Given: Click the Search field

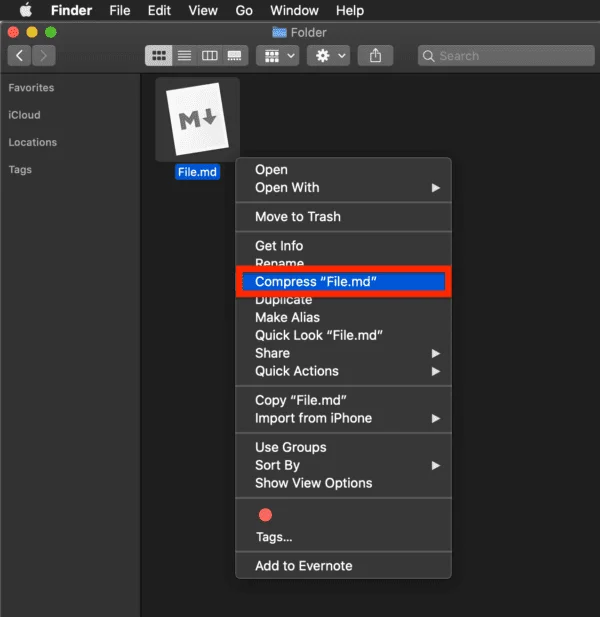Looking at the screenshot, I should pyautogui.click(x=506, y=55).
